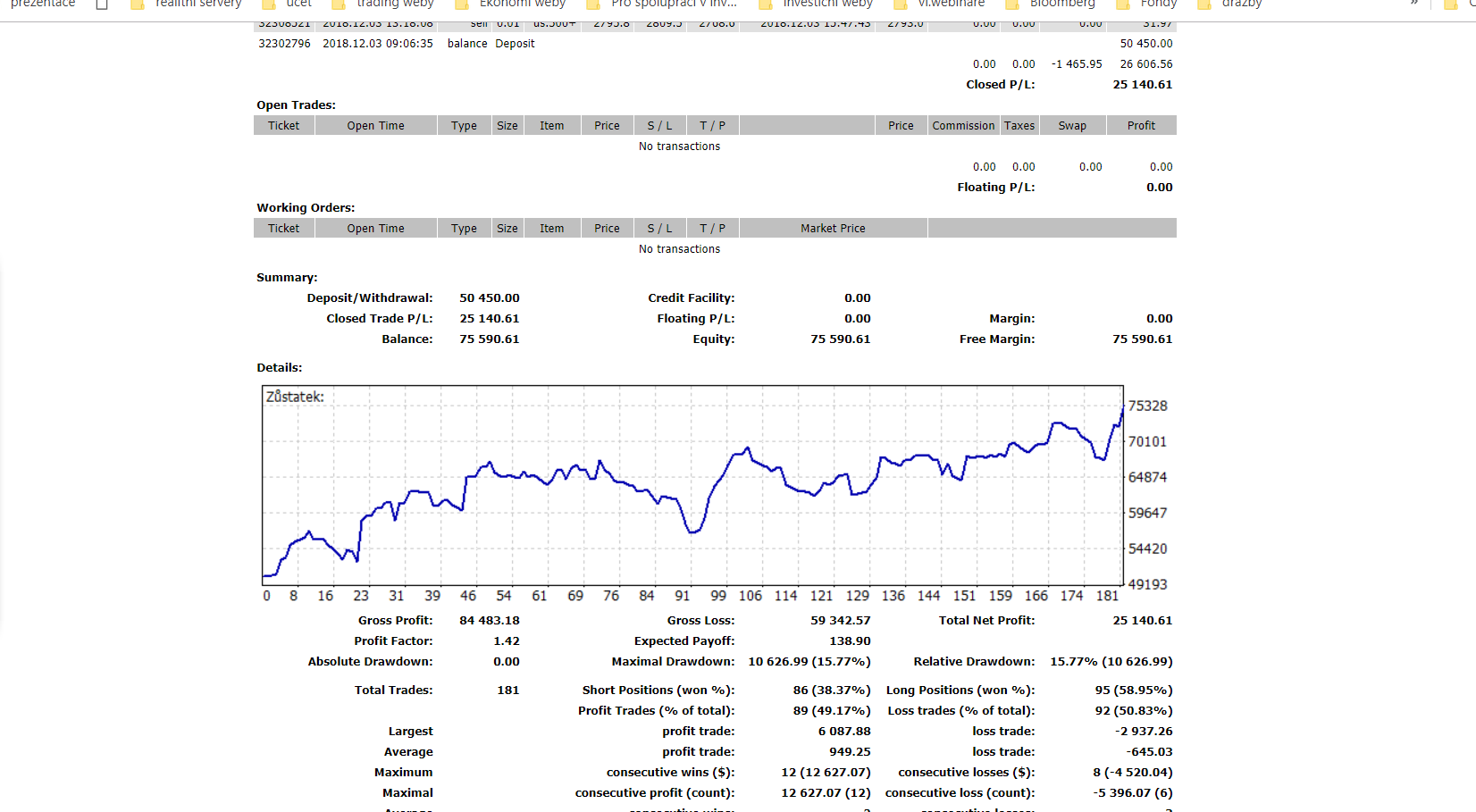Click the 'Deposit' text in balance row
1476x812 pixels.
[x=515, y=44]
